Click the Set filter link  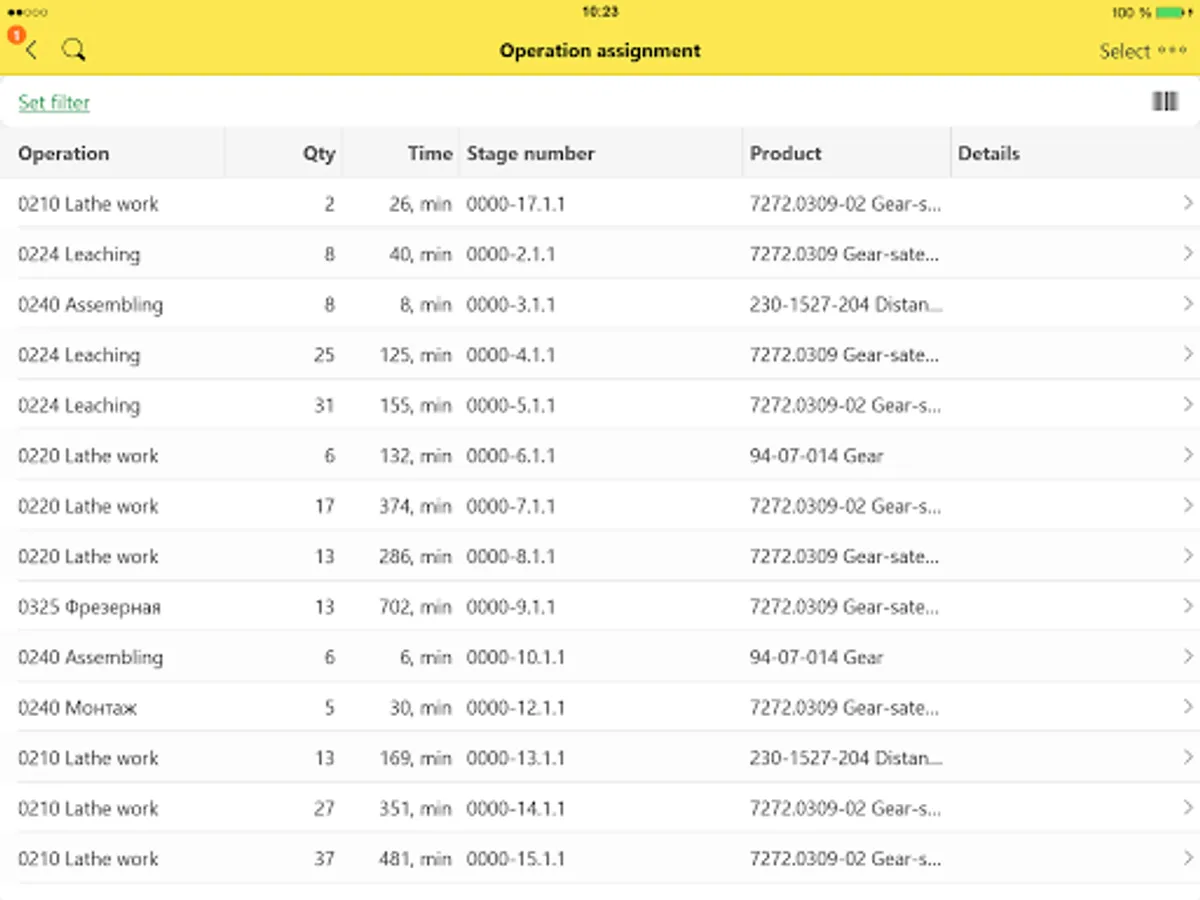click(x=54, y=103)
